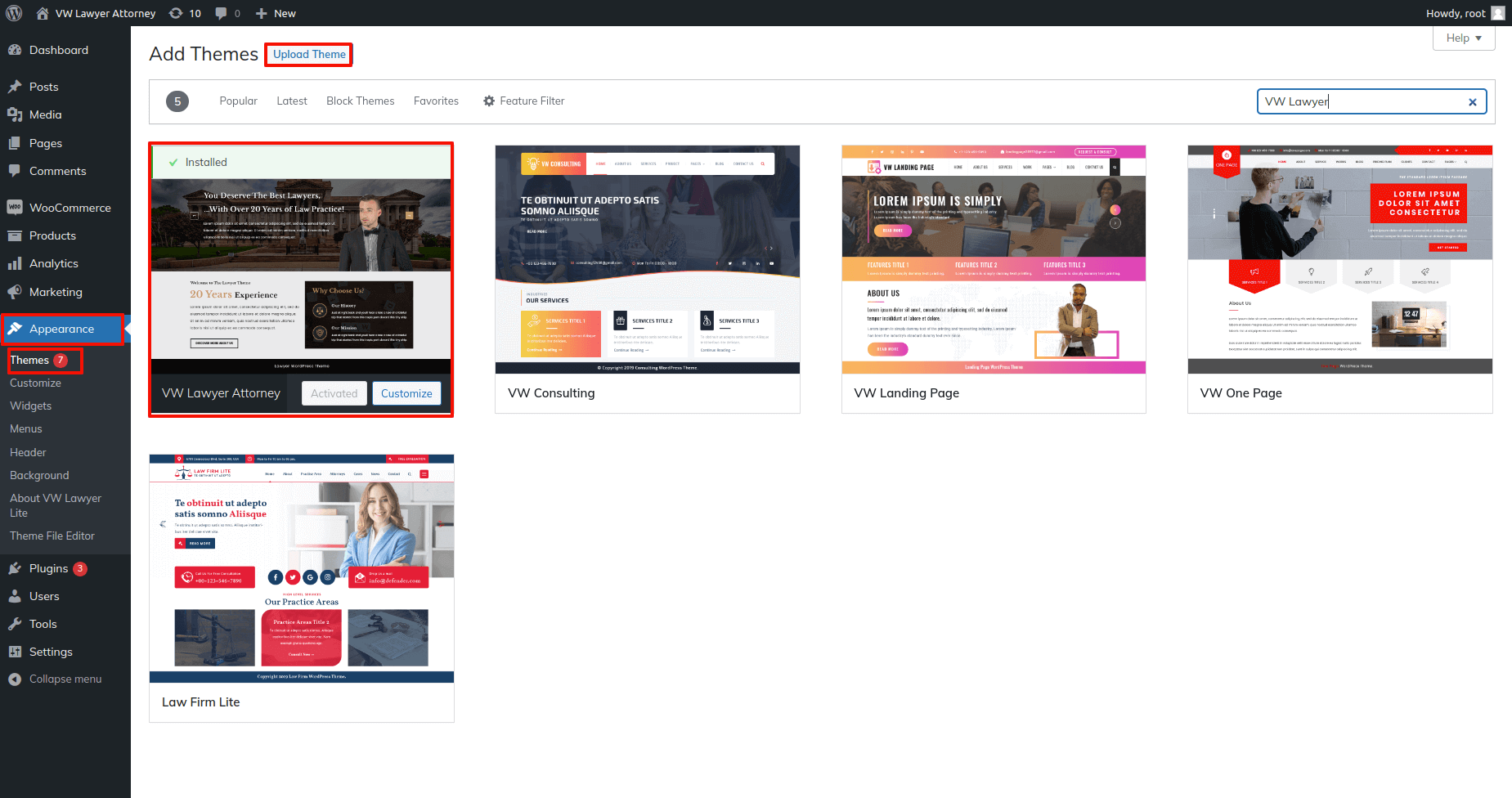Screen dimensions: 1512x798
Task: Clear the theme search with X
Action: click(x=1473, y=102)
